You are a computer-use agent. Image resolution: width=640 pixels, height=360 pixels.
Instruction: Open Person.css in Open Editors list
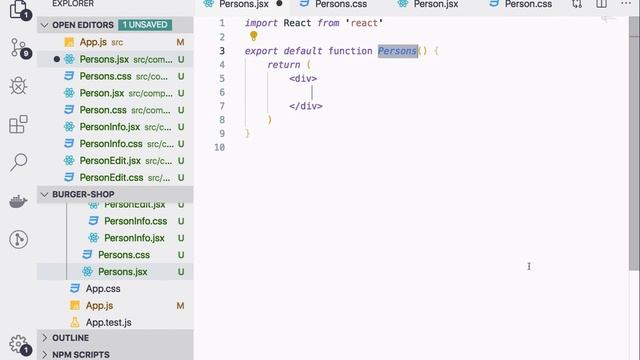pos(115,110)
